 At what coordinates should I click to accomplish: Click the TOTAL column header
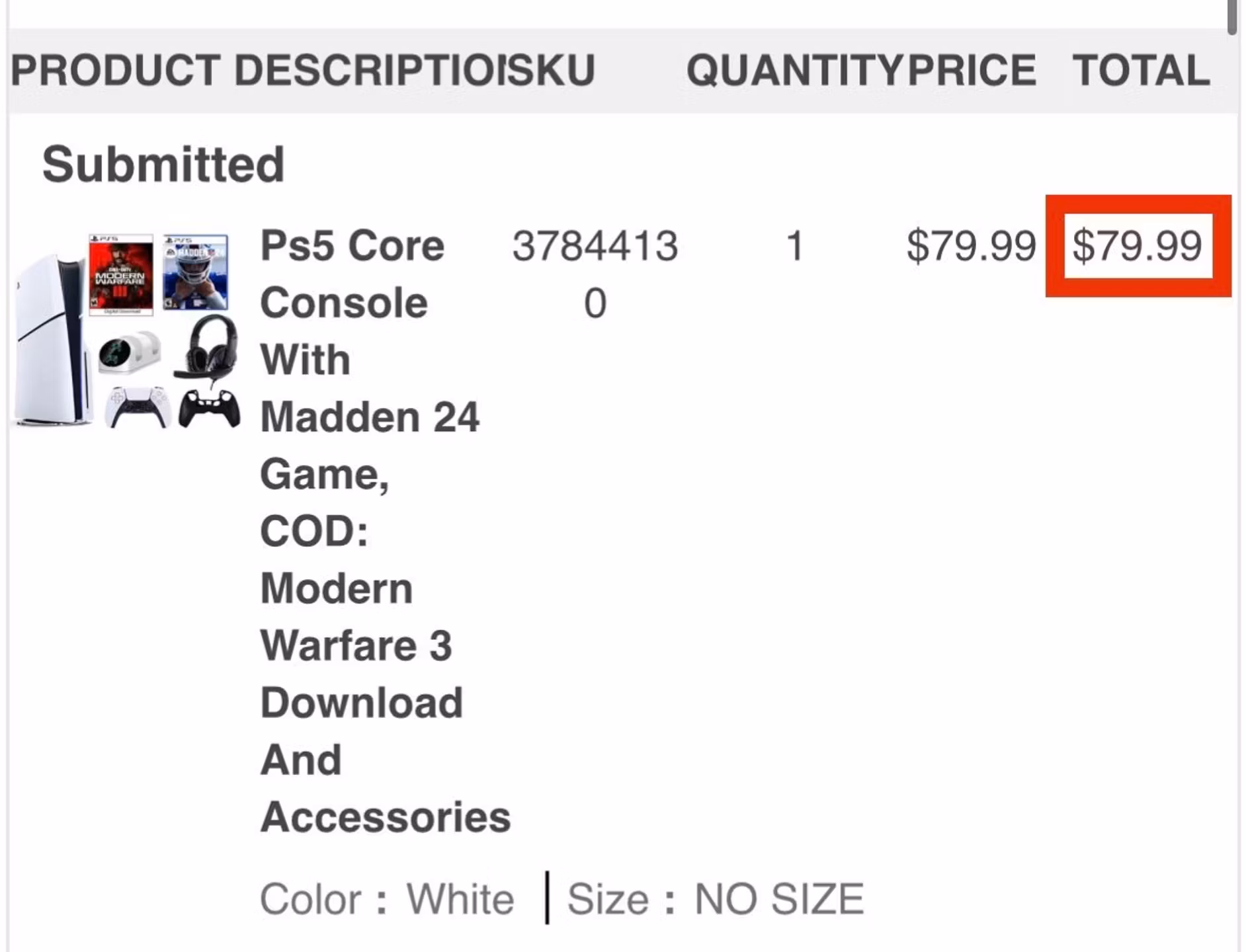(x=1142, y=70)
